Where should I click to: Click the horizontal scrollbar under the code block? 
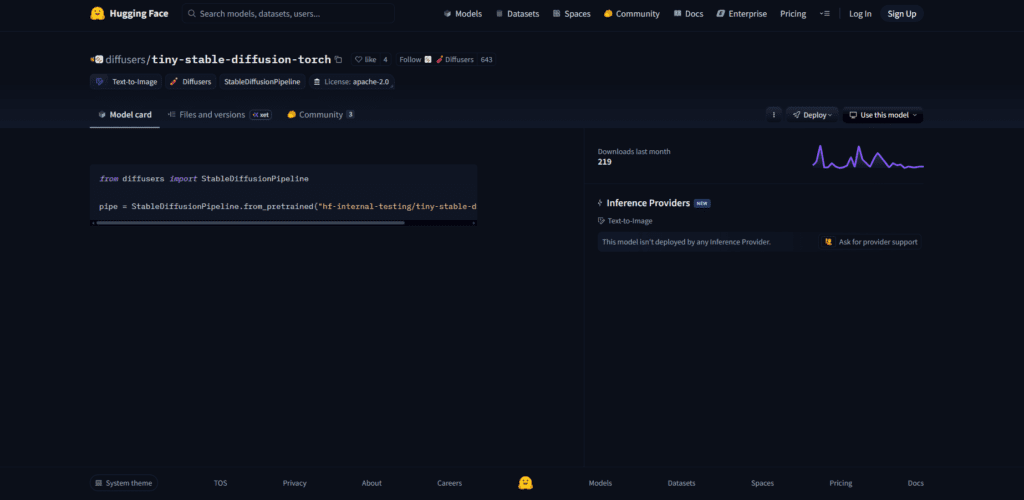pos(250,223)
